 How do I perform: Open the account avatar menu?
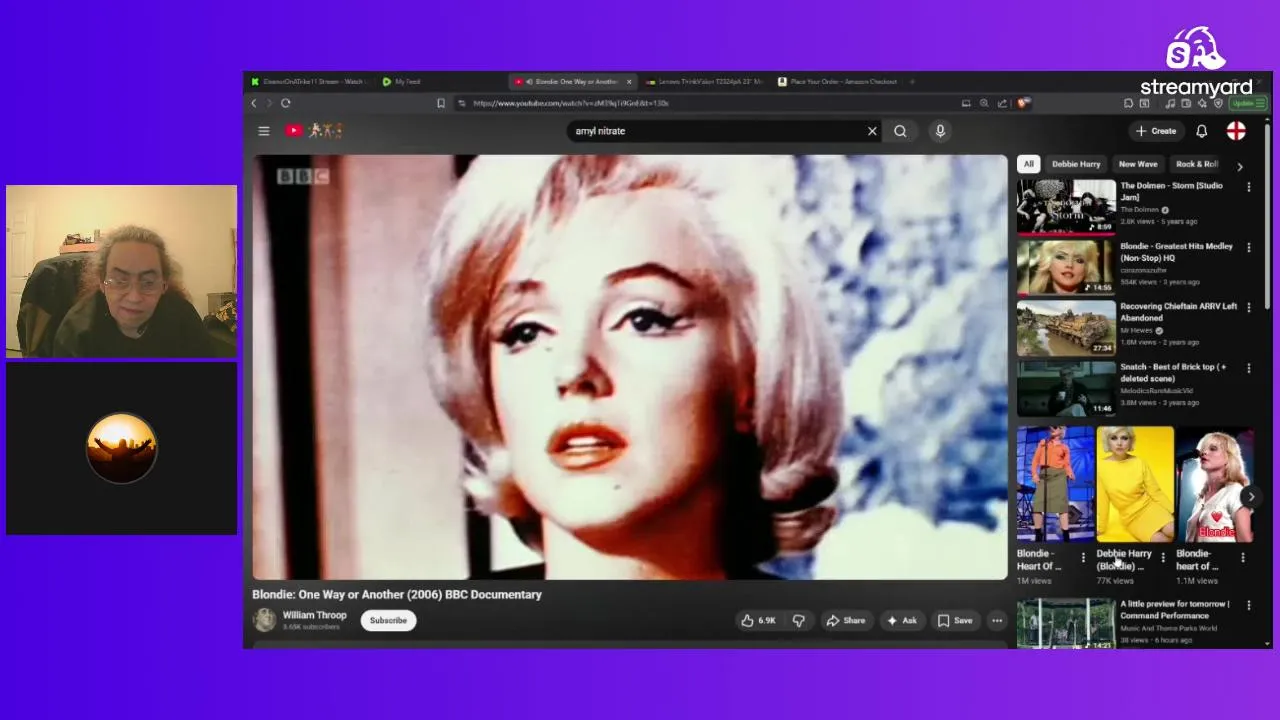(1236, 131)
